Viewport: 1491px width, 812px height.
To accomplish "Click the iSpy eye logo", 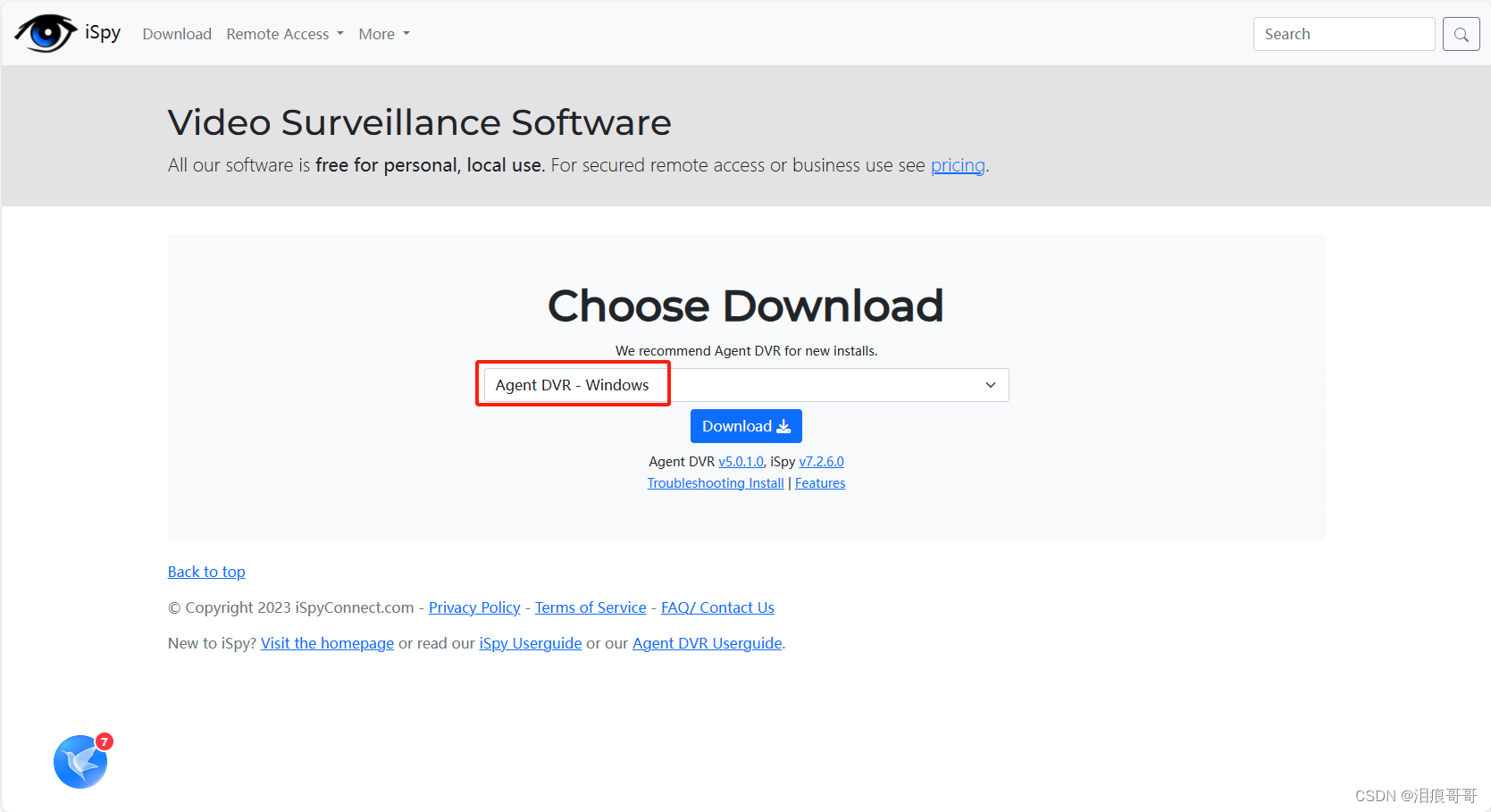I will coord(46,34).
